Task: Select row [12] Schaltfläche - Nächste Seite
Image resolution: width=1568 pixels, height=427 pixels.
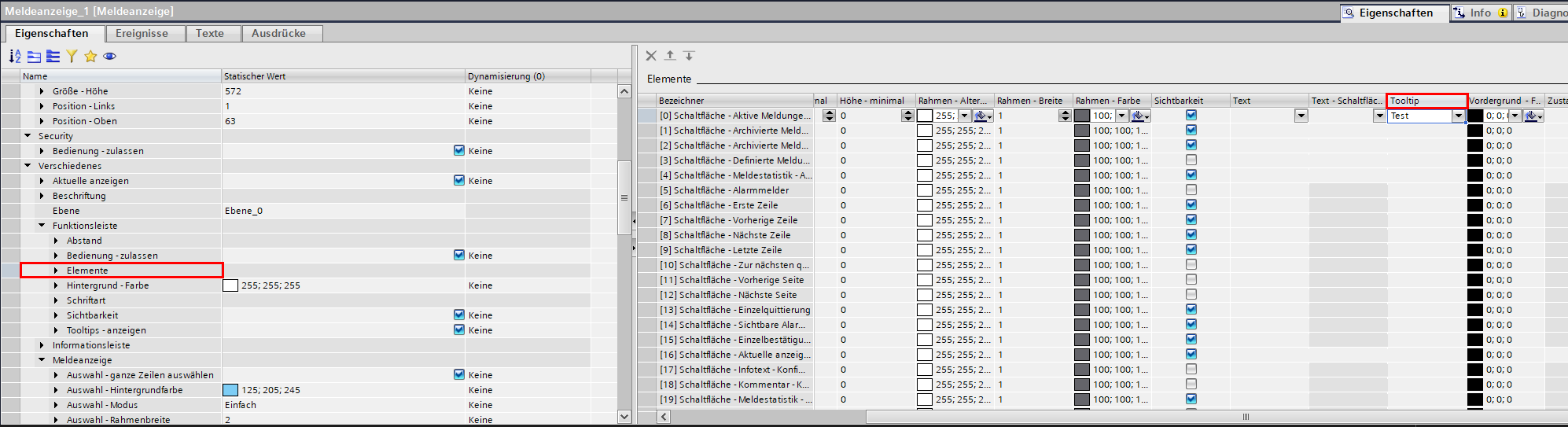Action: pos(734,295)
